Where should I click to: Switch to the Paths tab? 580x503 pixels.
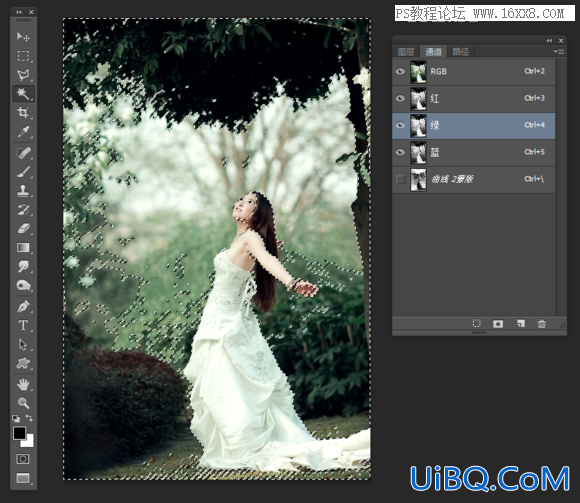461,52
